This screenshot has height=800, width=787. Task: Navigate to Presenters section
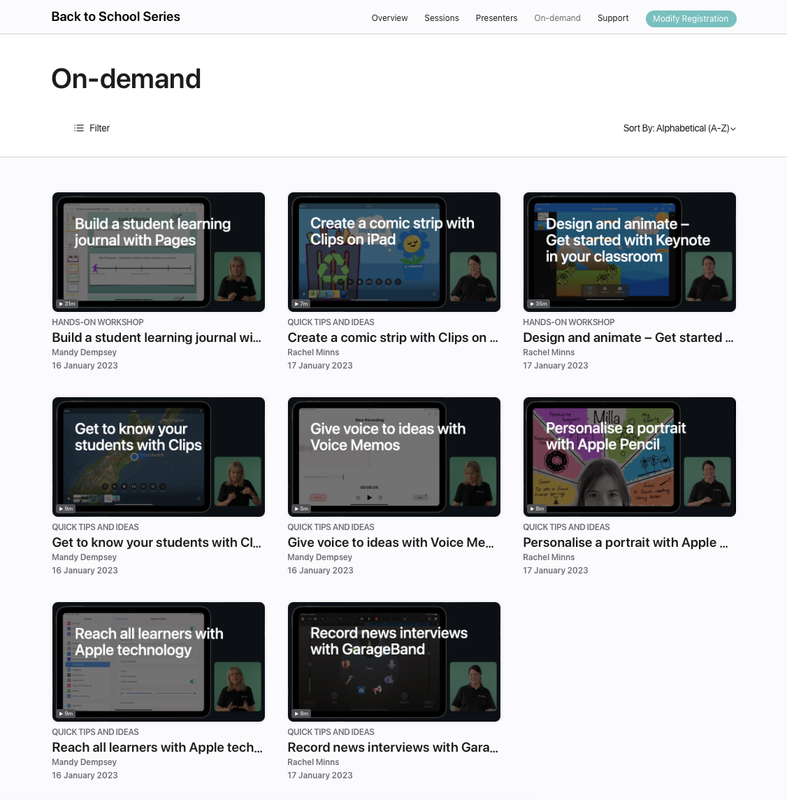pos(496,18)
